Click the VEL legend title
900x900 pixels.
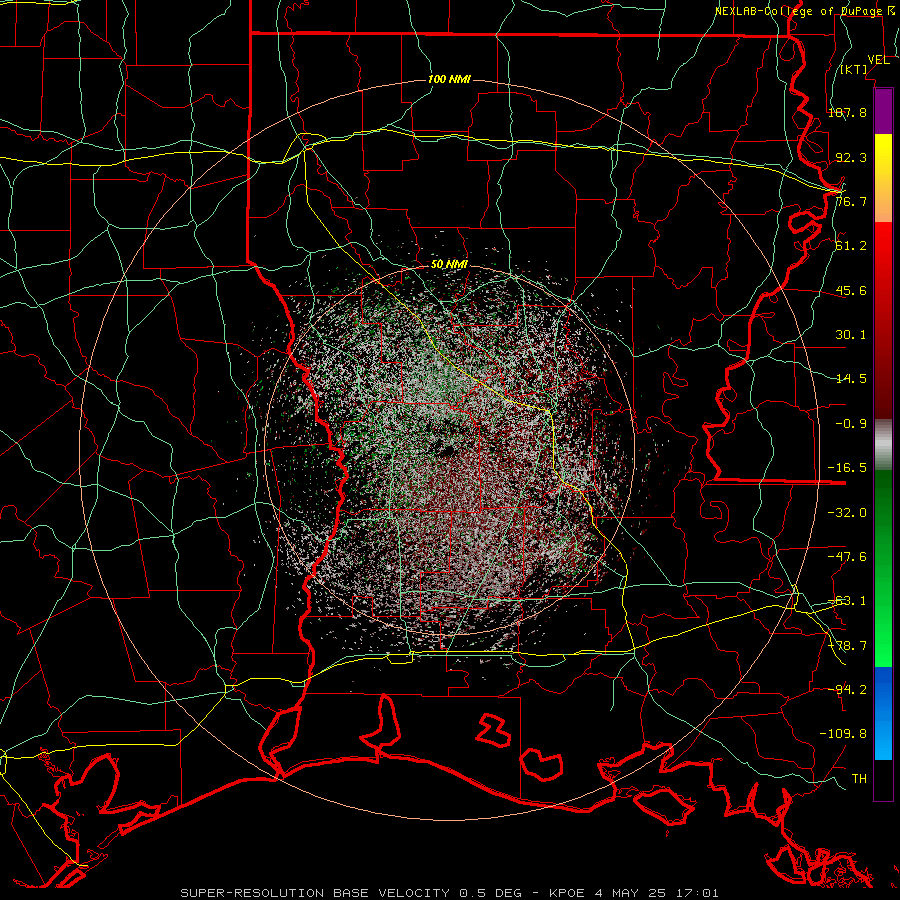coord(878,60)
